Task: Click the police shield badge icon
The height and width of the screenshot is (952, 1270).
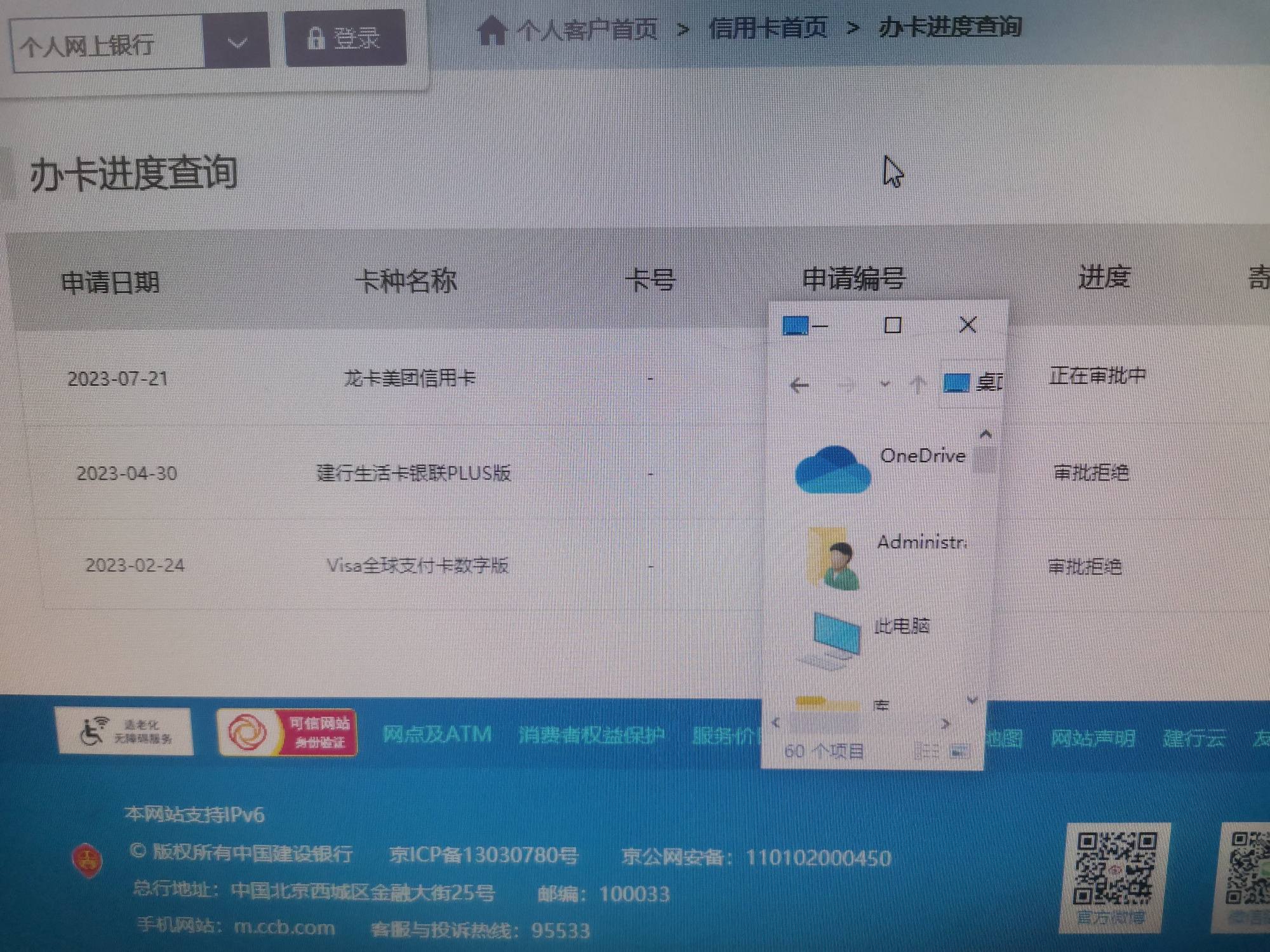Action: click(x=87, y=861)
